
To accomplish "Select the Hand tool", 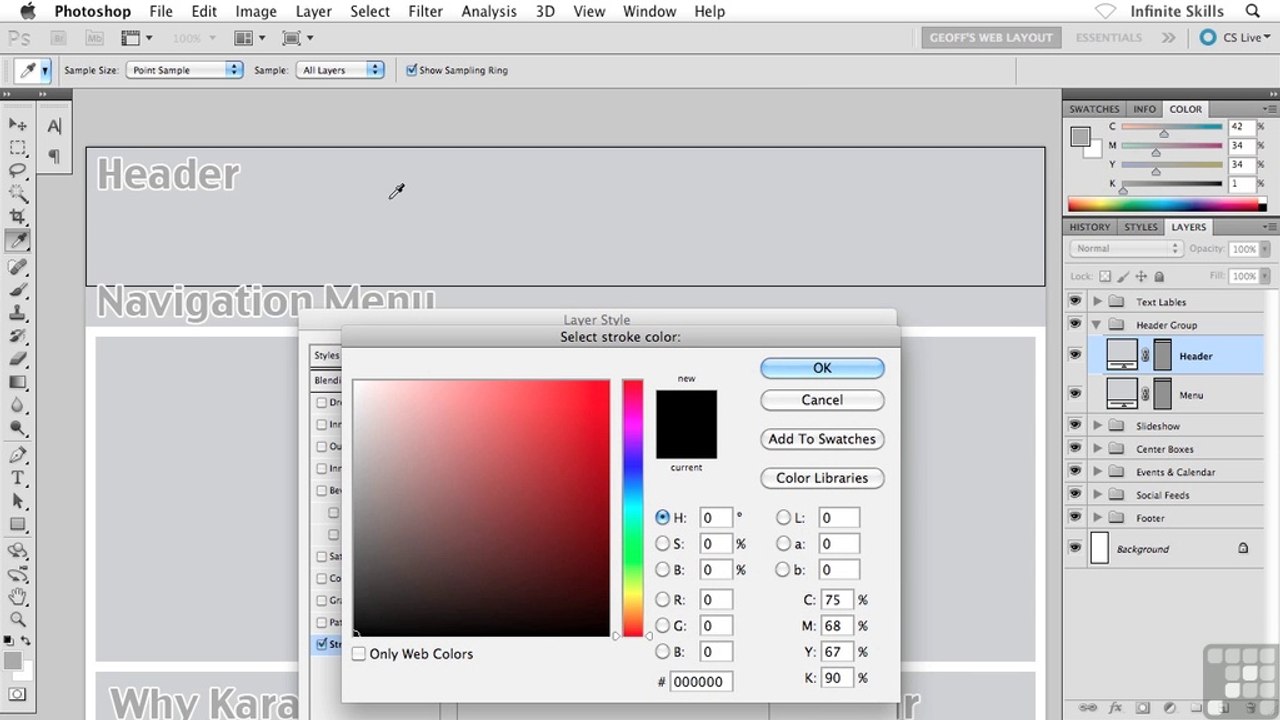I will [x=18, y=597].
